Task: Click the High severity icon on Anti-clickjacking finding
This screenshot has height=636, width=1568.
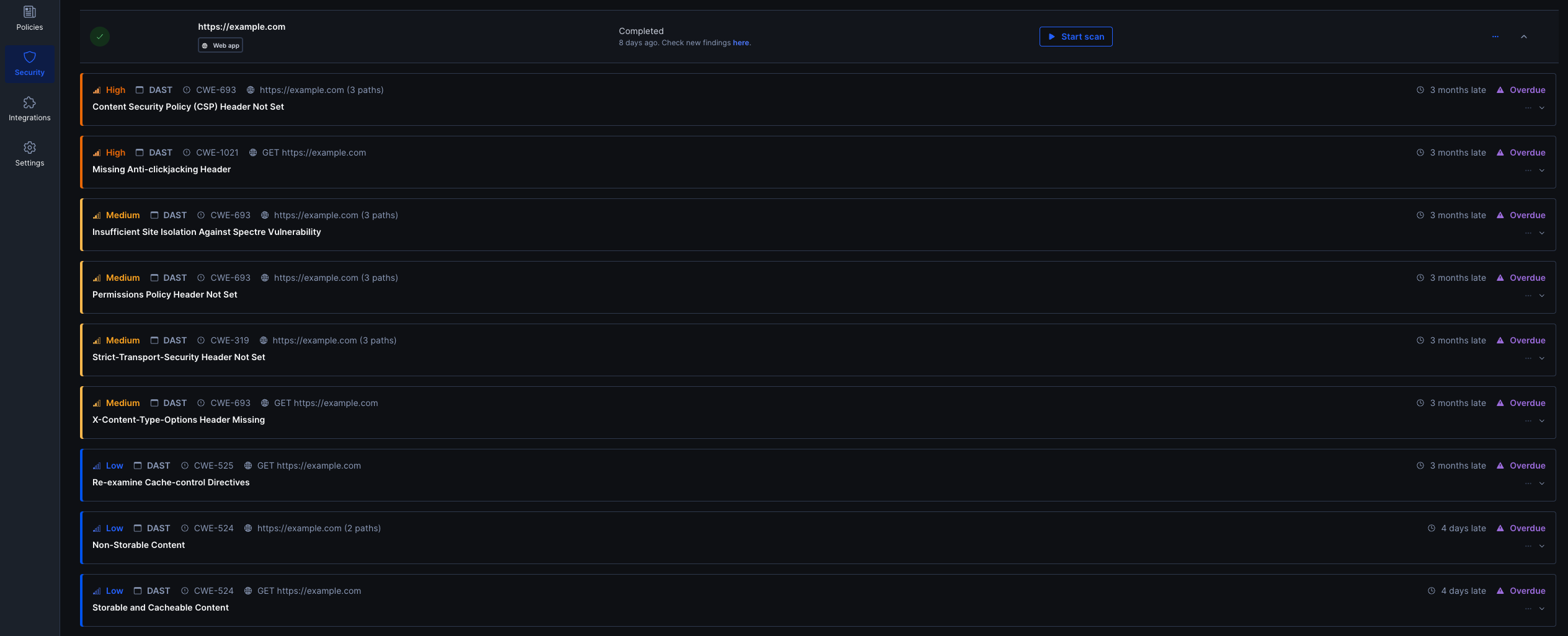Action: 97,153
